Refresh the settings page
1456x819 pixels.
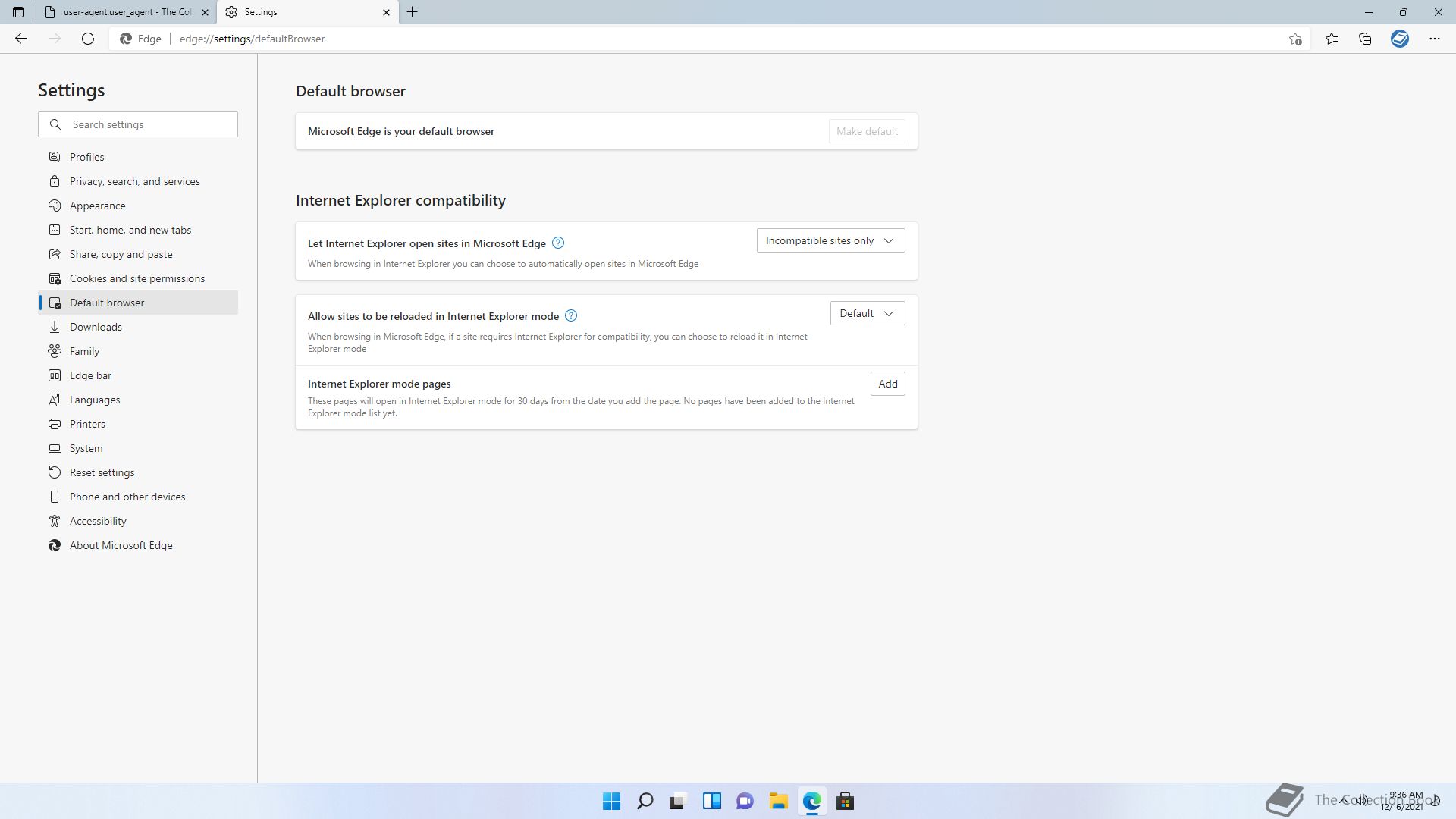pos(88,39)
